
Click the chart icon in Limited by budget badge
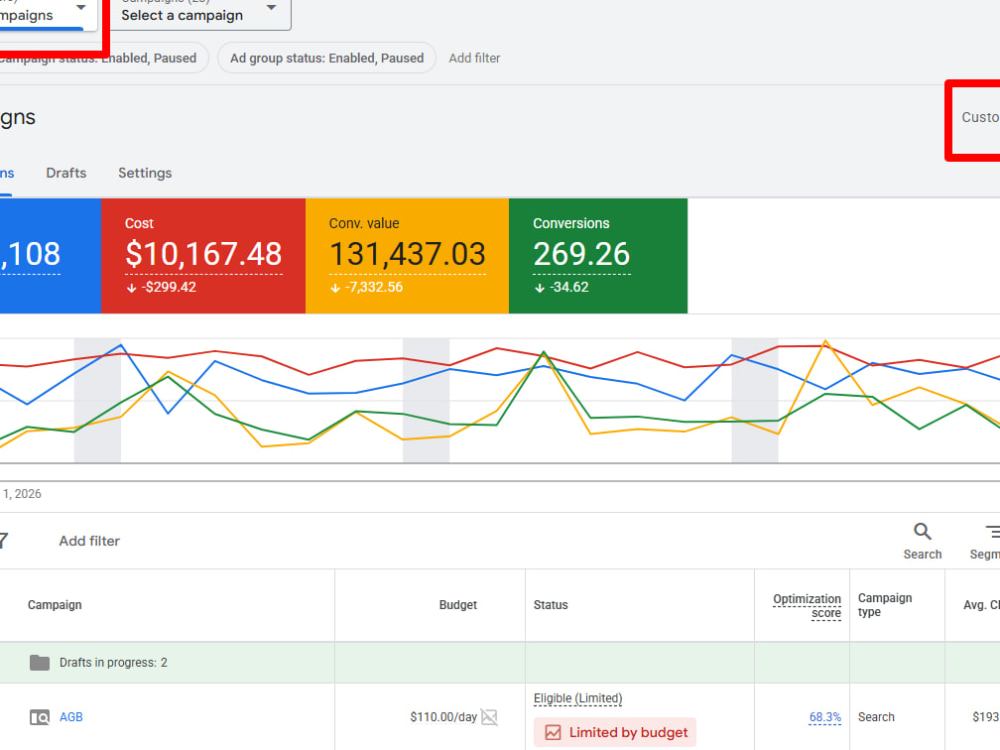click(x=553, y=732)
